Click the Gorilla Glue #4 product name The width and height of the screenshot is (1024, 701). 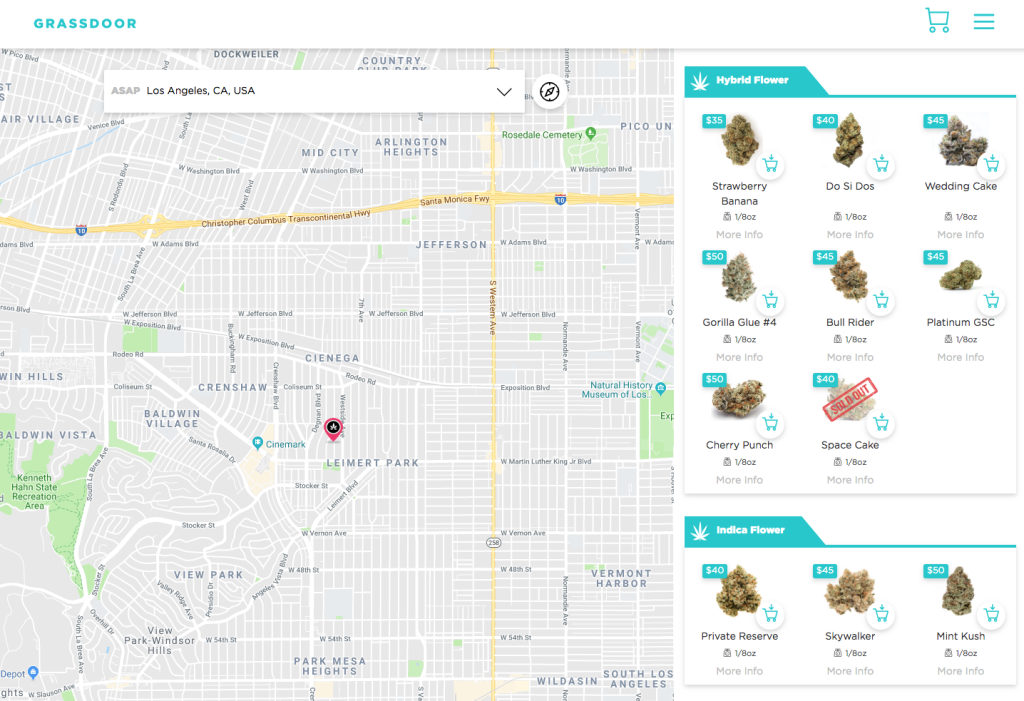[x=739, y=322]
